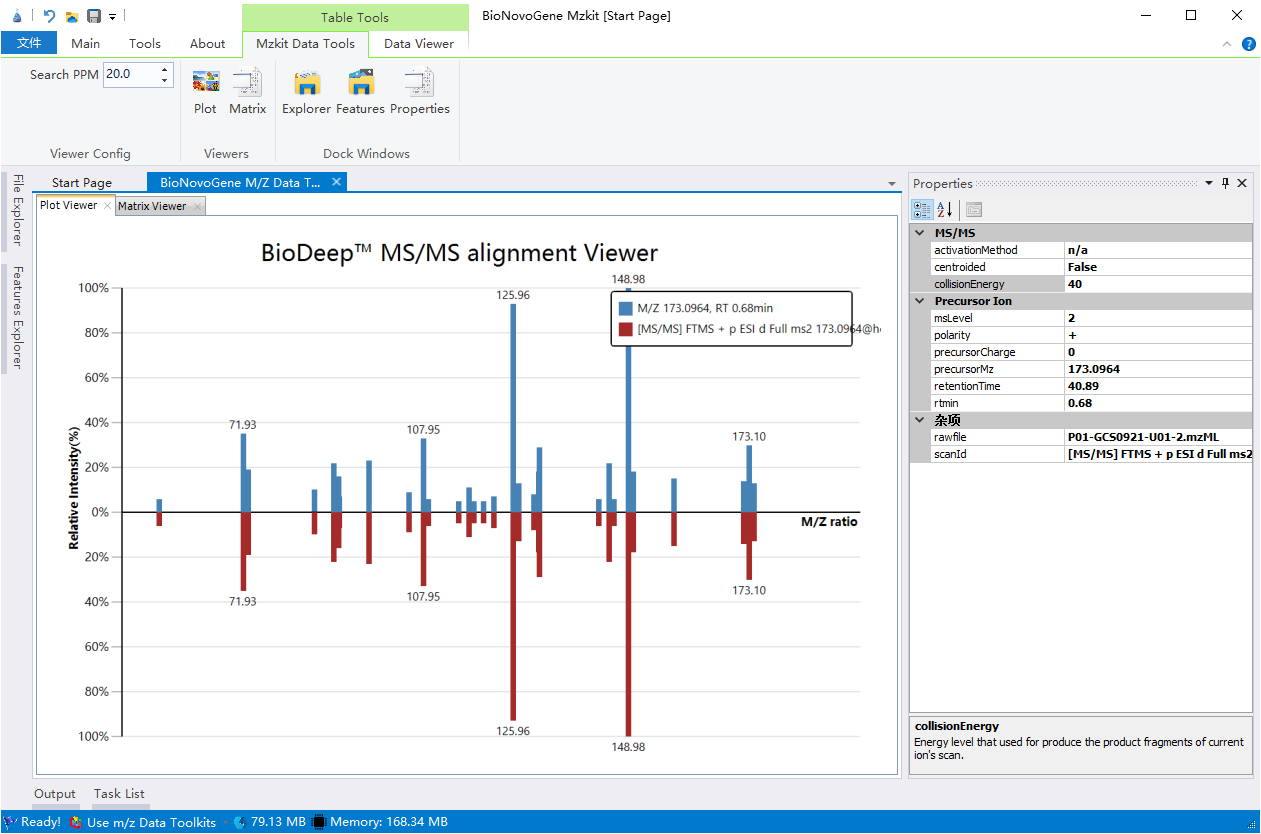The width and height of the screenshot is (1261, 834).
Task: Open the status bar toolkit dropdown arrow
Action: (225, 822)
